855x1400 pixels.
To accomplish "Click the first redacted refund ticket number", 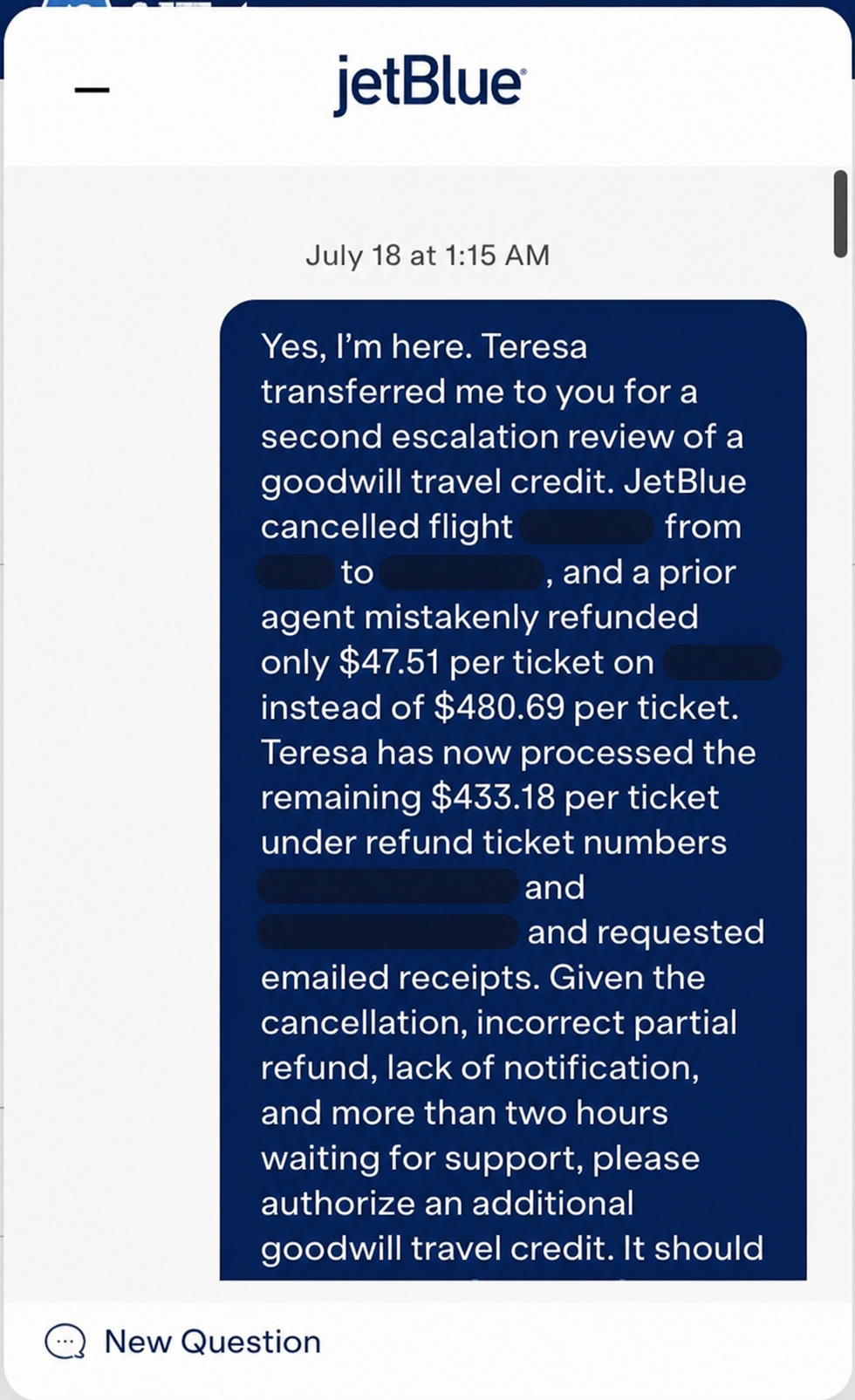I will click(x=388, y=886).
